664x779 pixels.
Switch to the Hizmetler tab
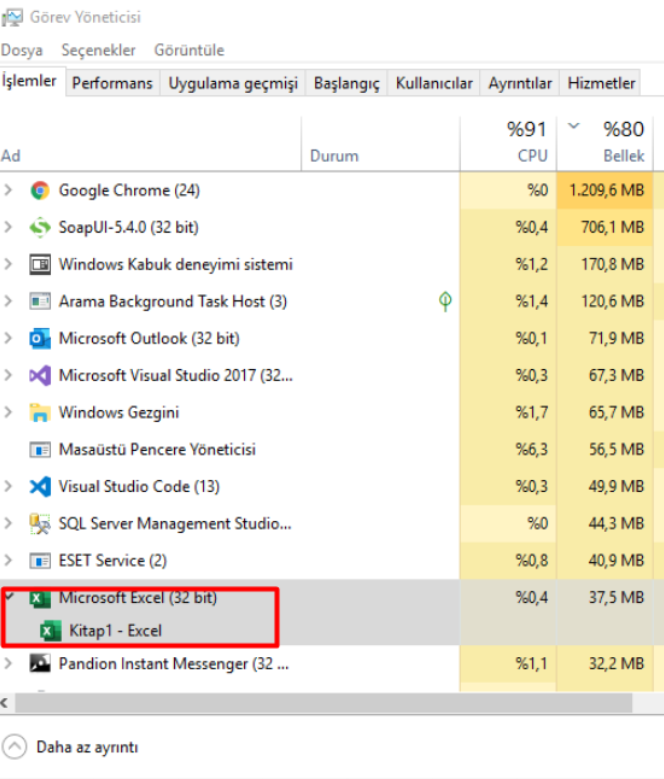click(601, 83)
